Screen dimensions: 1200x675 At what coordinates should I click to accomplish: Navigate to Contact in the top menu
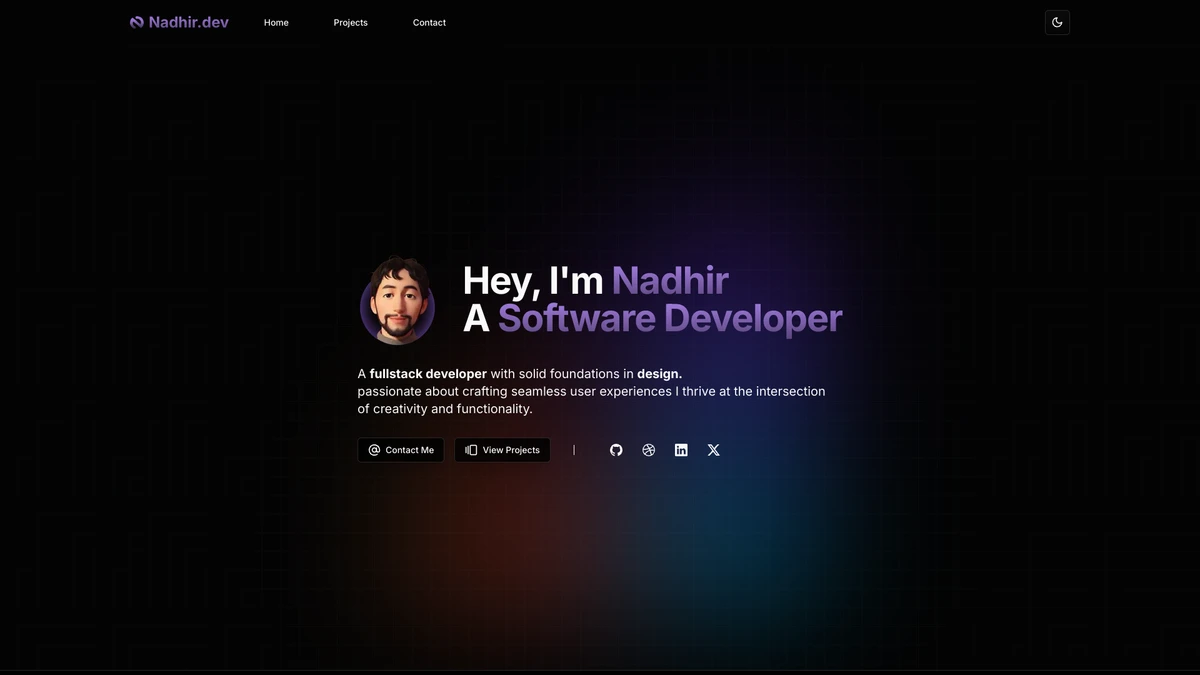(x=429, y=22)
